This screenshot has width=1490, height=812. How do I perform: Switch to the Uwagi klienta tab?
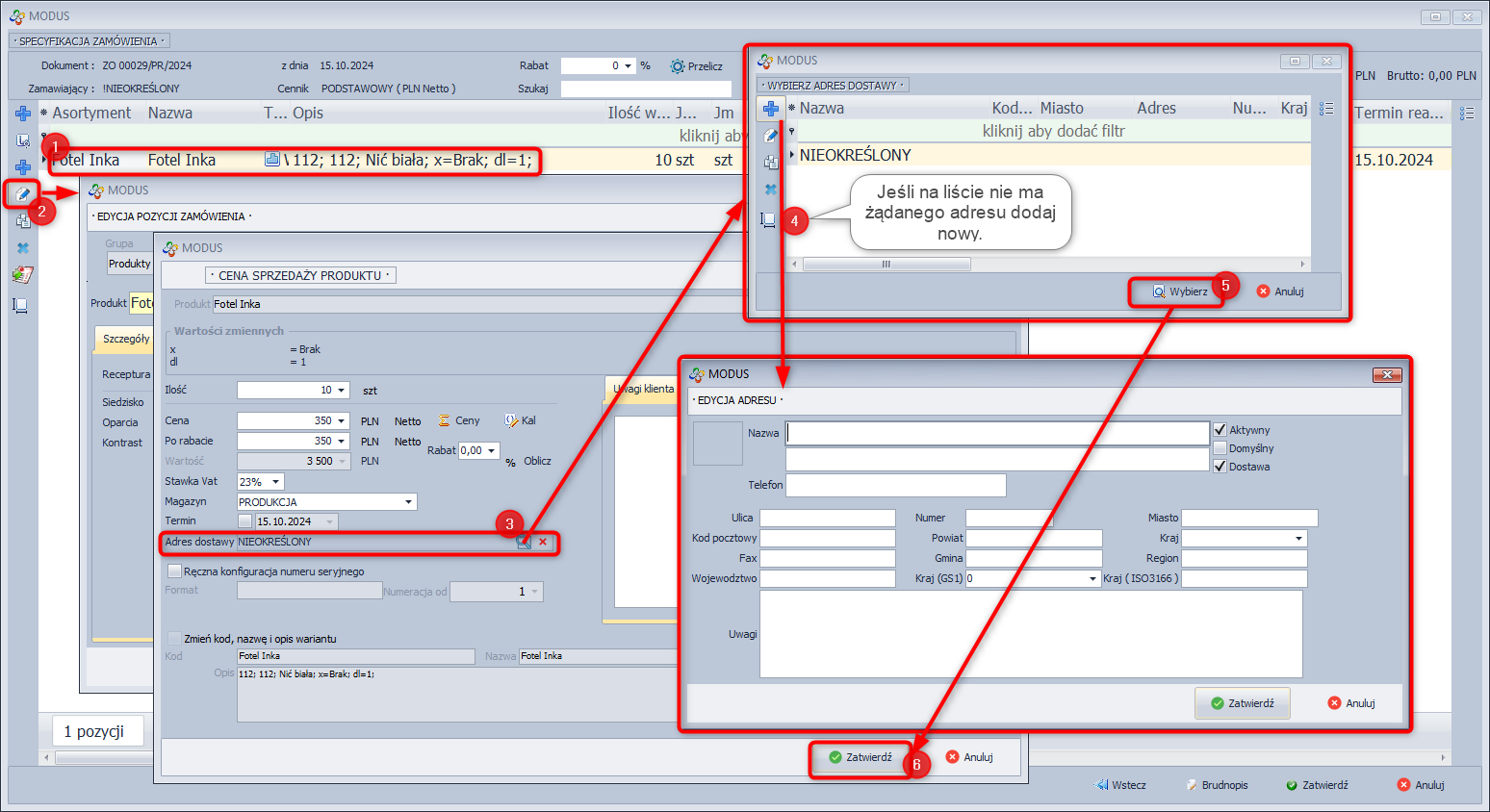[644, 389]
